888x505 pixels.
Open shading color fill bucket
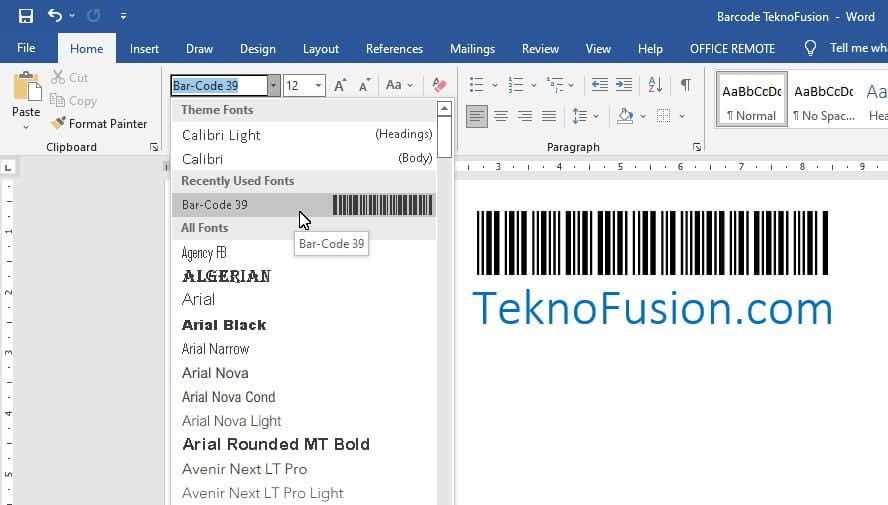(x=626, y=117)
